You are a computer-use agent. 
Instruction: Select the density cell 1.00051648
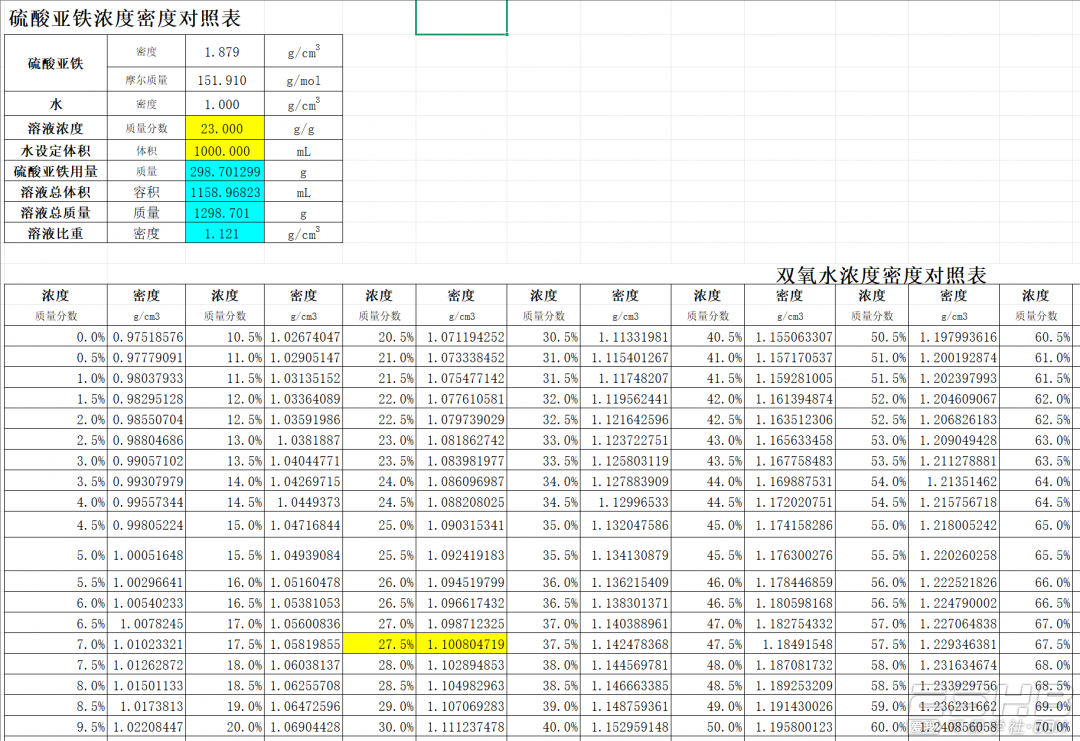[146, 554]
